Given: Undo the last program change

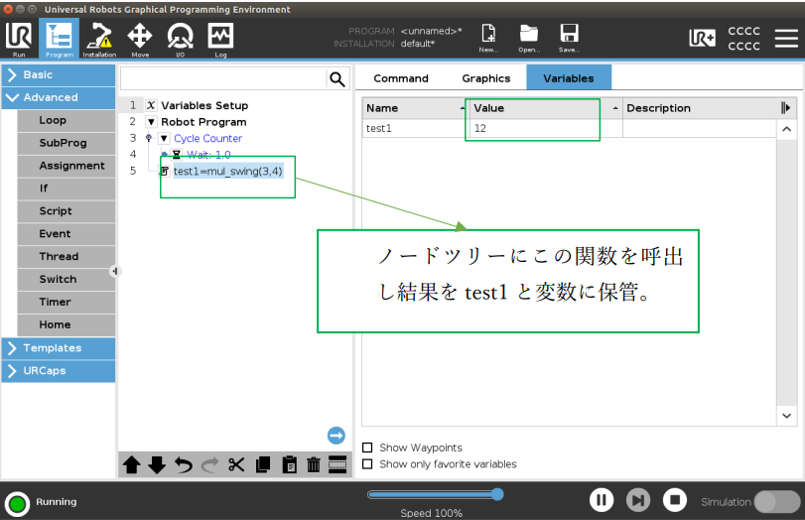Looking at the screenshot, I should pyautogui.click(x=183, y=465).
